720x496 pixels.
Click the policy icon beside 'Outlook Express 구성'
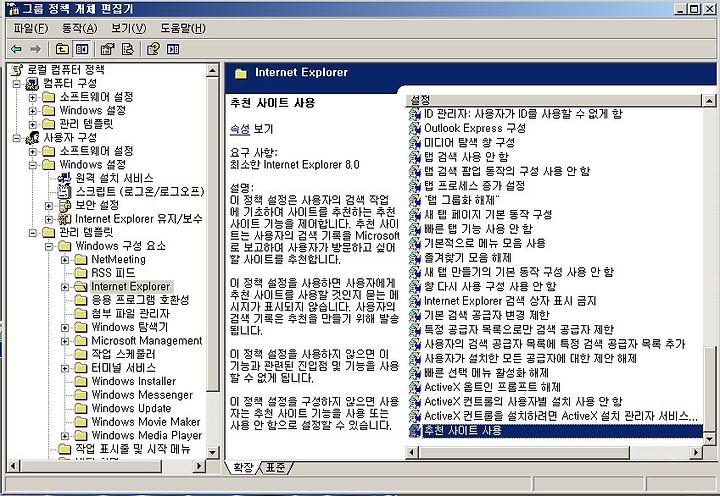[415, 128]
